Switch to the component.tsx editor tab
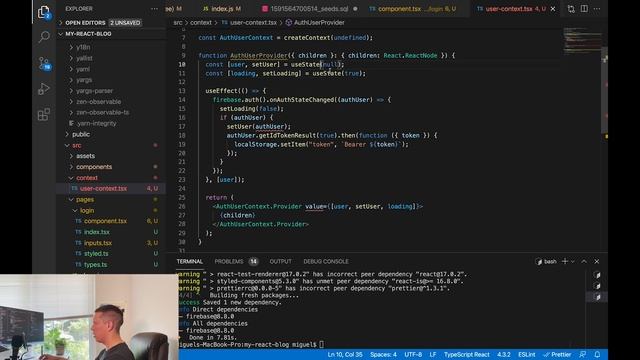 pyautogui.click(x=413, y=9)
